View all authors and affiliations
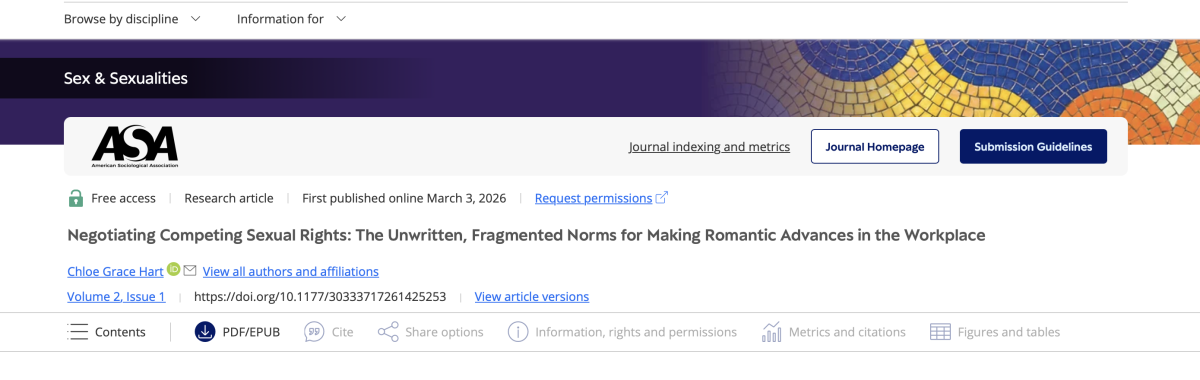Screen dimensions: 1200x380 pyautogui.click(x=291, y=271)
